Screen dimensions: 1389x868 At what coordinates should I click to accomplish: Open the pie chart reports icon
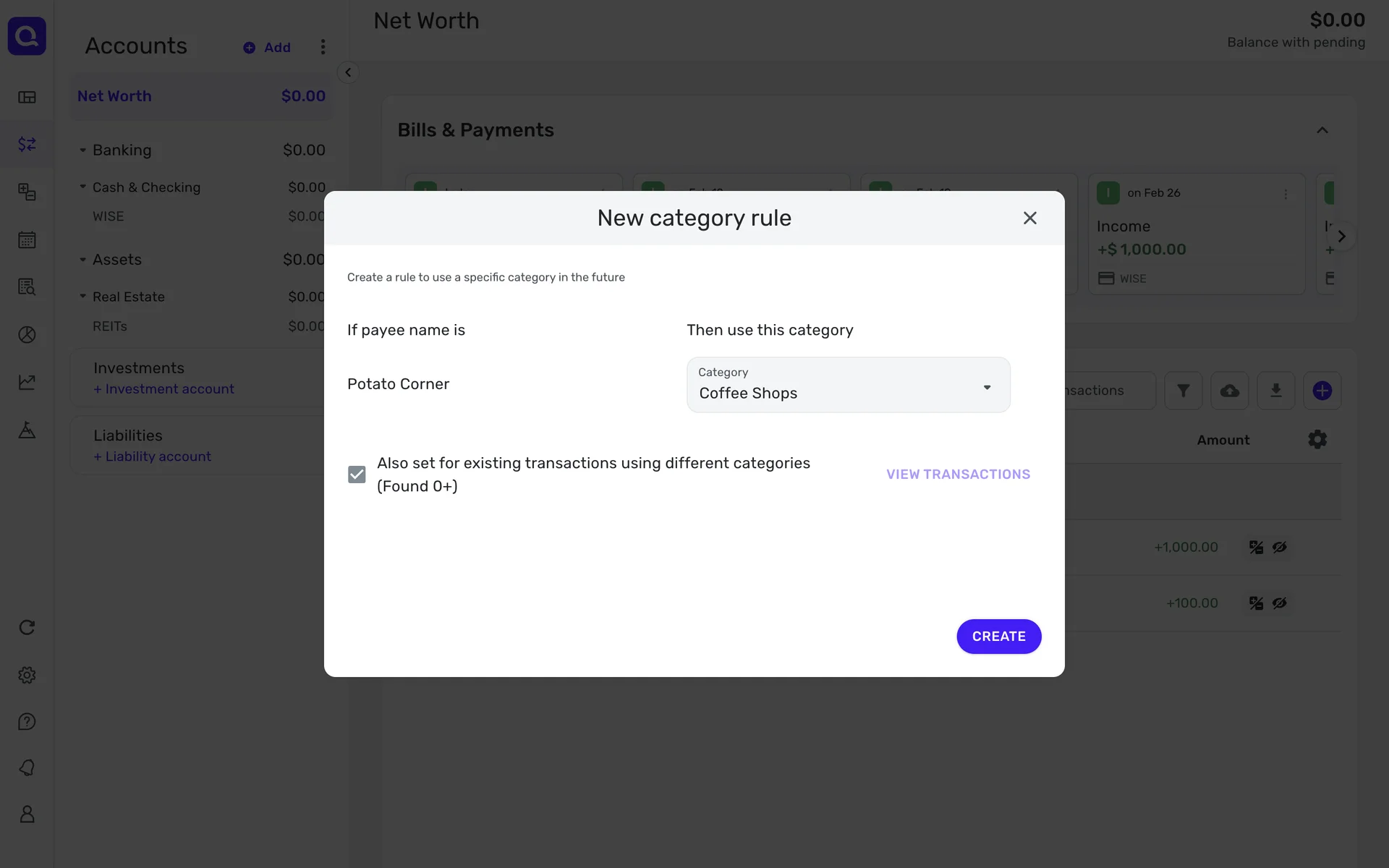(27, 335)
